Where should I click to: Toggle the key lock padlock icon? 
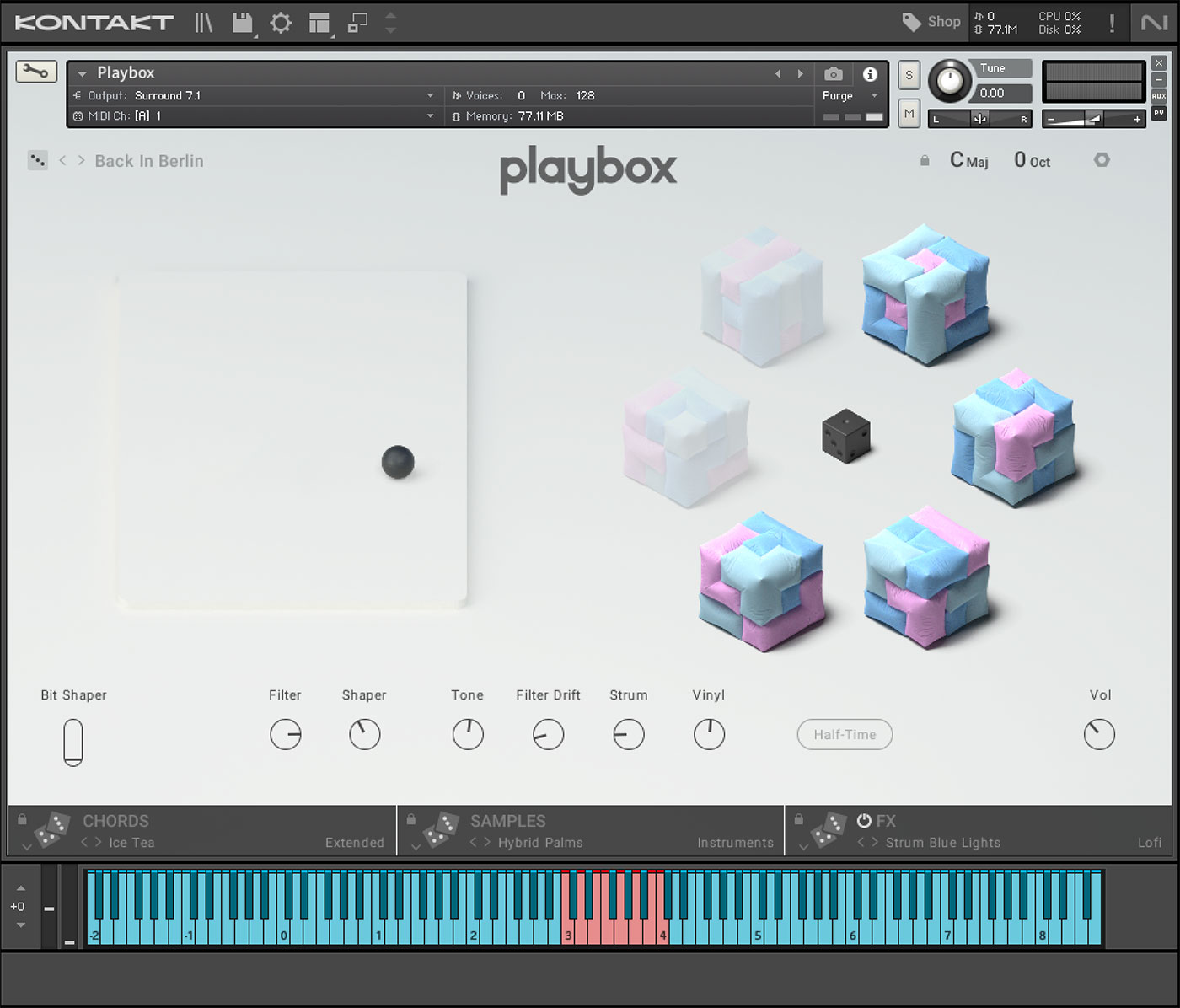[x=925, y=160]
